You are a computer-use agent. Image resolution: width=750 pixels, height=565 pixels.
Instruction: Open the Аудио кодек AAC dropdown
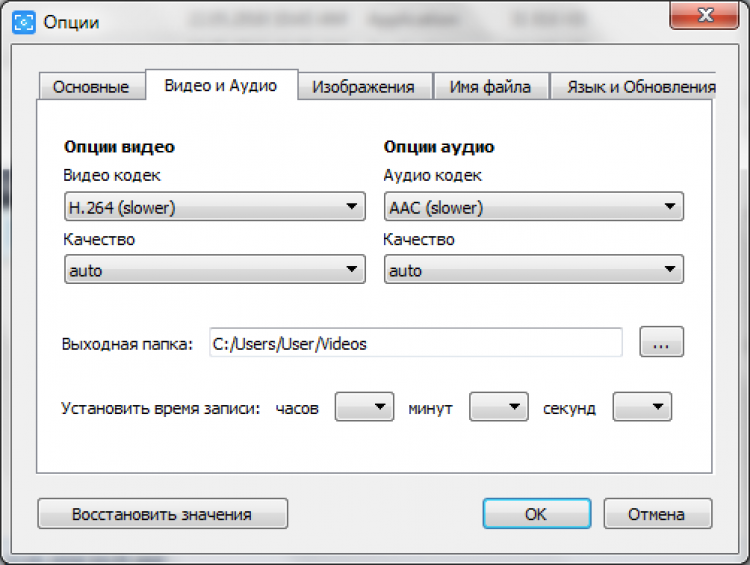533,208
